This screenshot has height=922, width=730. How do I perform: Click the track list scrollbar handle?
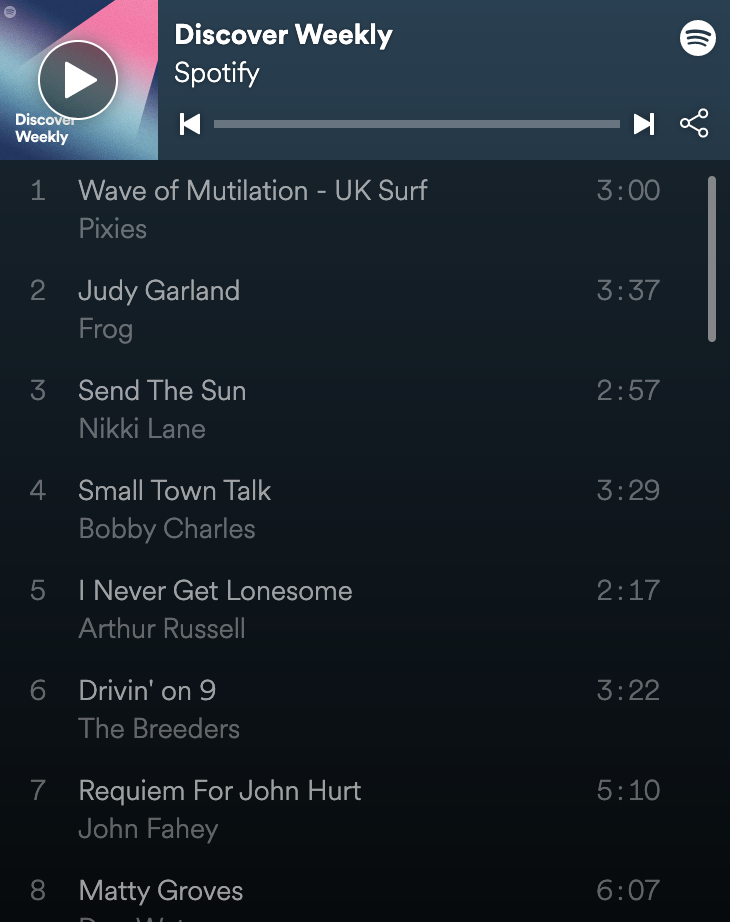(x=712, y=259)
